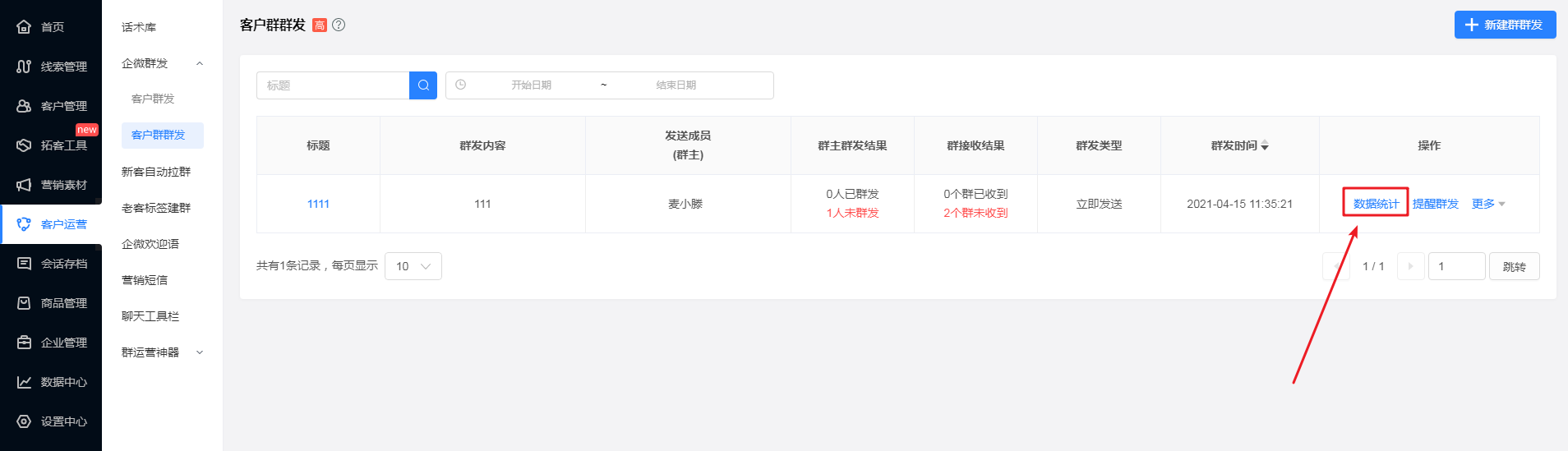The height and width of the screenshot is (451, 1568).
Task: Open the page size dropdown showing 10
Action: (413, 266)
